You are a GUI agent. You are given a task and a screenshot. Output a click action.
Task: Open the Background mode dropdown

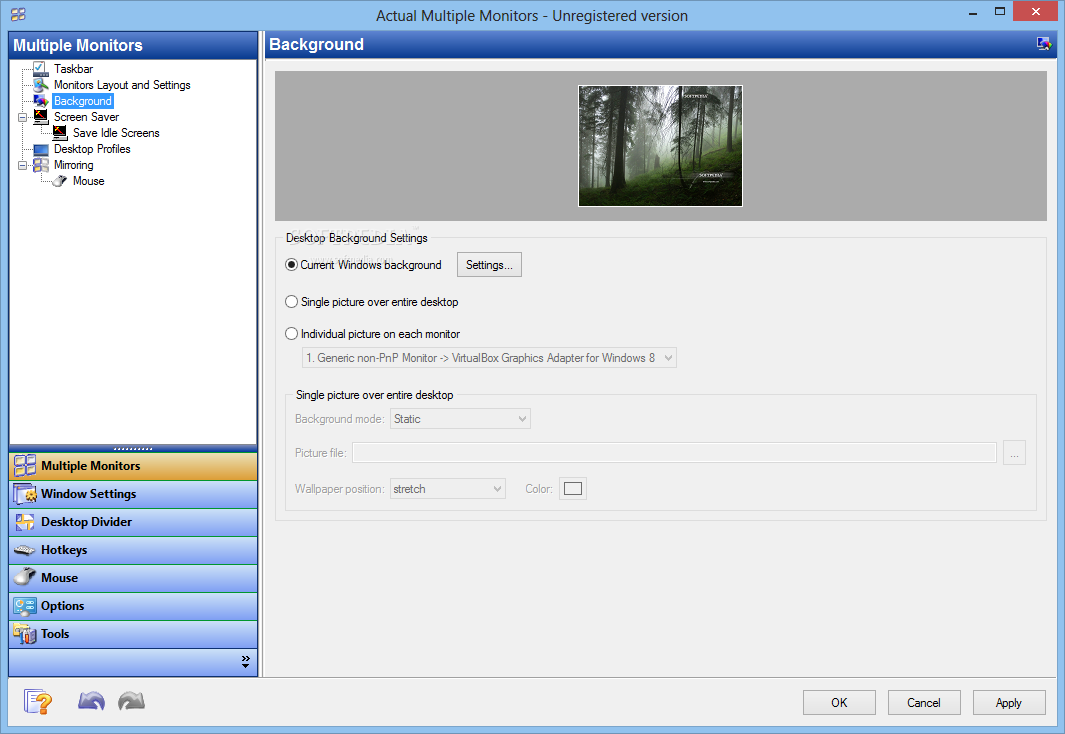pyautogui.click(x=461, y=419)
